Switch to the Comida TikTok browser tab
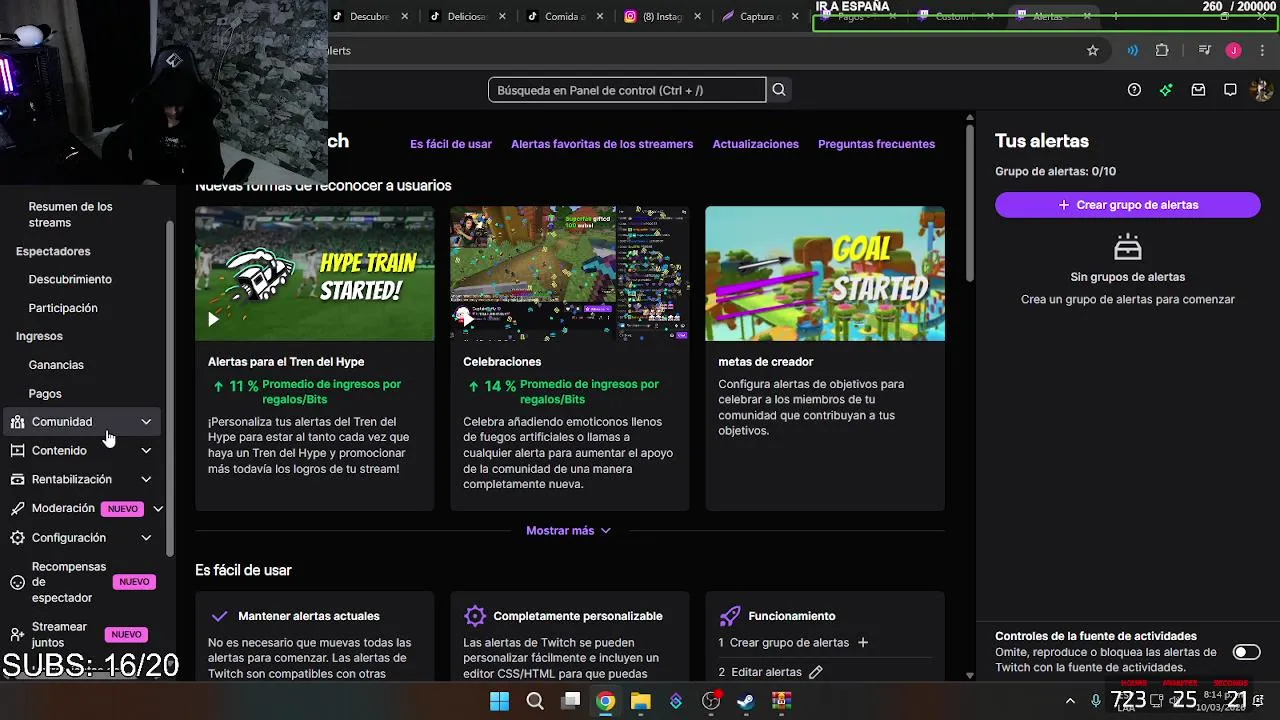Screen dimensions: 1280x720 coord(565,16)
